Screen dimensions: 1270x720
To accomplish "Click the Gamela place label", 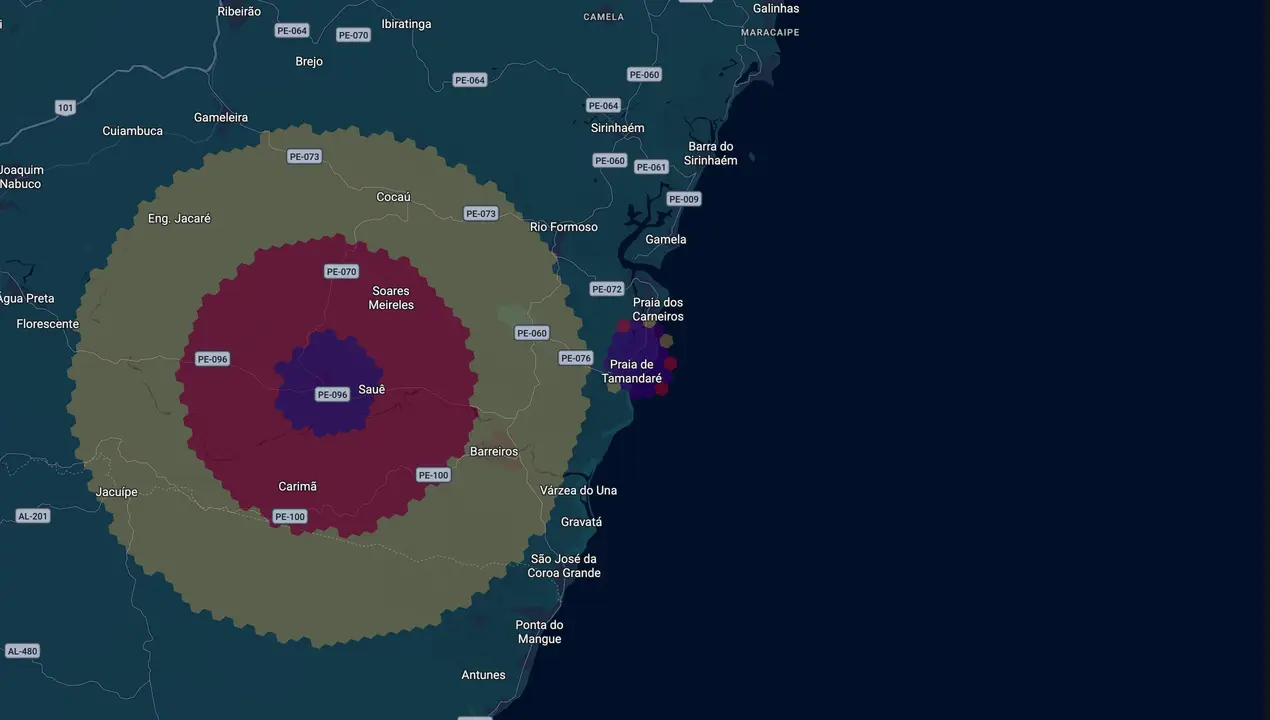I will click(666, 239).
